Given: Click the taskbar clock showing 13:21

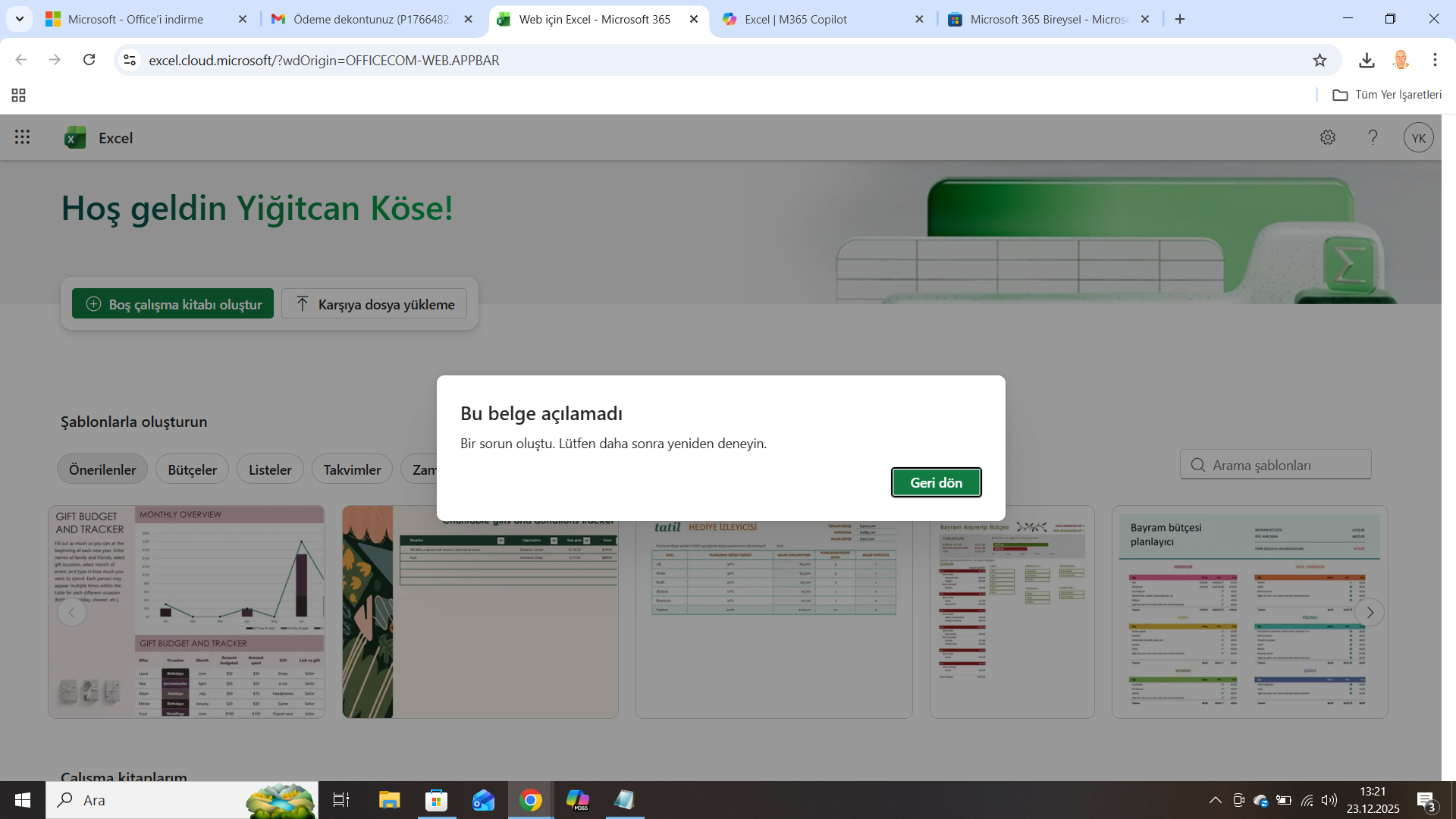Looking at the screenshot, I should (x=1373, y=800).
